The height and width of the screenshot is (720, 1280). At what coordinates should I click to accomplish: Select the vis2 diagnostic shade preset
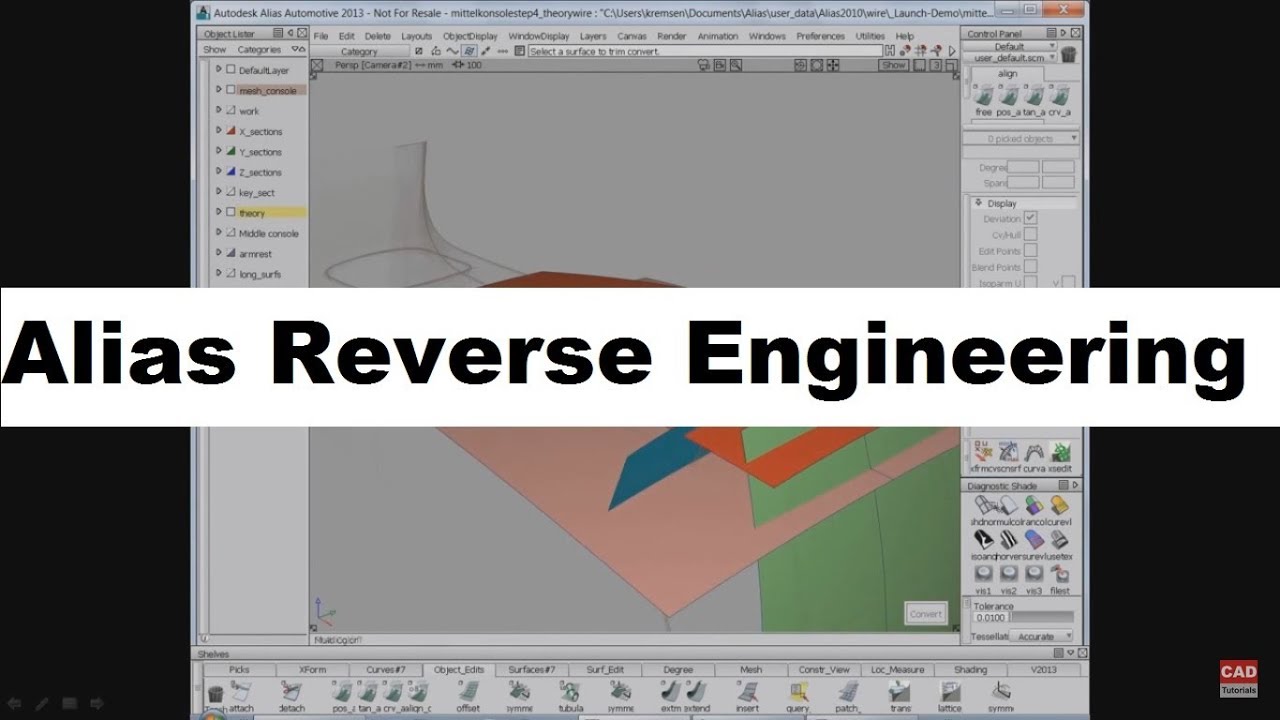[1009, 574]
